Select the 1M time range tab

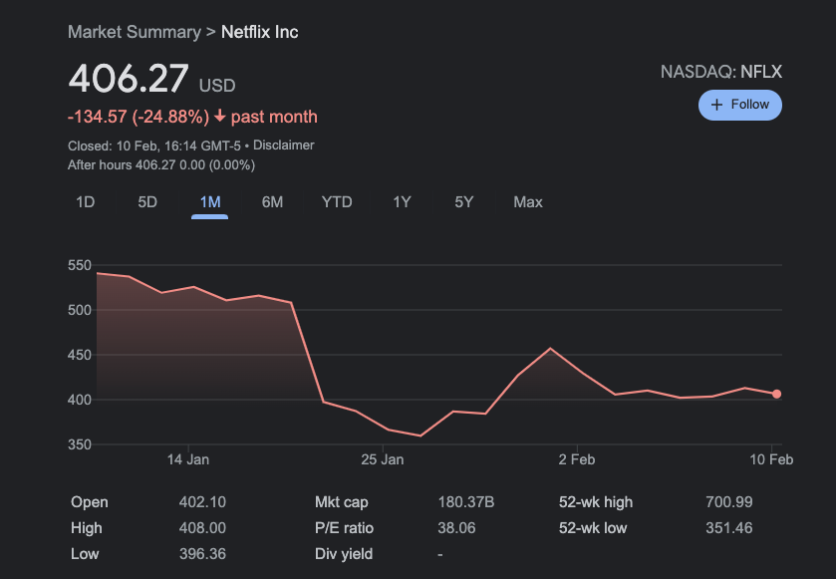210,202
